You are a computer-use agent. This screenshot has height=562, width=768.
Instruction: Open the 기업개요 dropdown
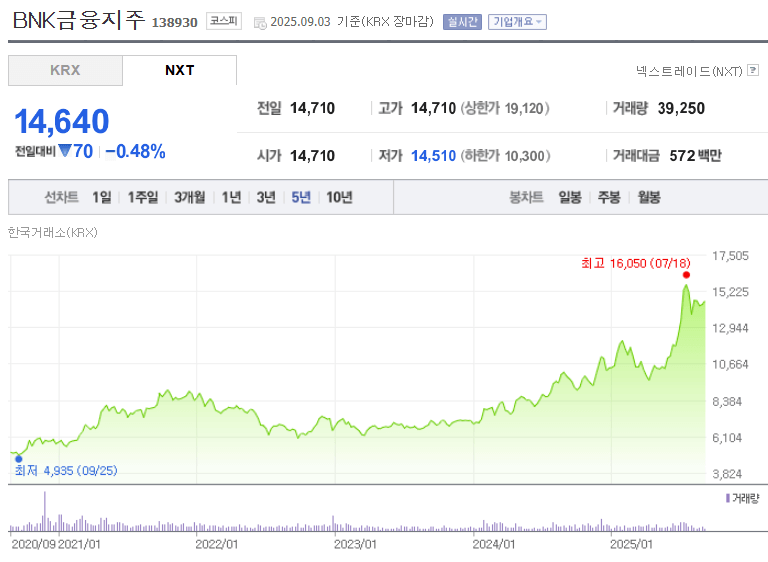coord(517,22)
